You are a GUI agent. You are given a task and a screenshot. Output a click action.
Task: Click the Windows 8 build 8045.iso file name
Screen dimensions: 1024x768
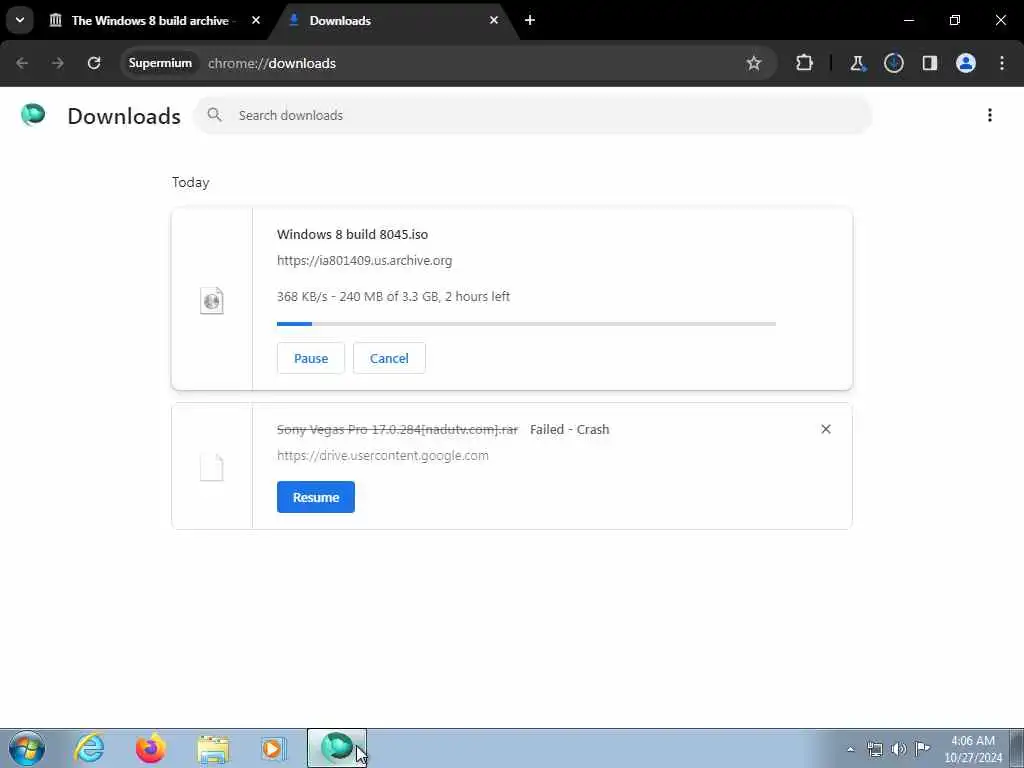353,234
